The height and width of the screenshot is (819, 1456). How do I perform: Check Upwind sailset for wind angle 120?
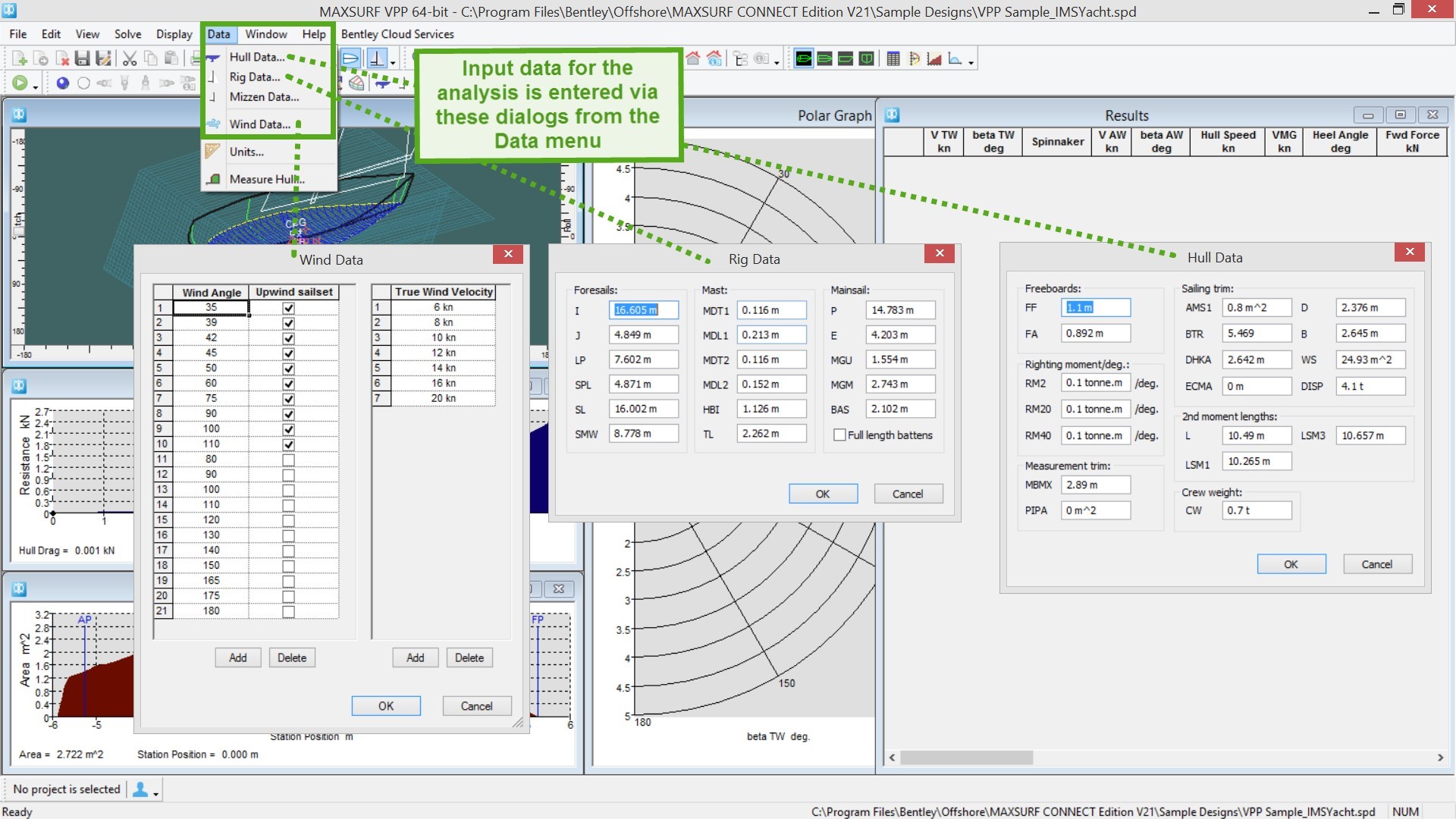point(287,519)
